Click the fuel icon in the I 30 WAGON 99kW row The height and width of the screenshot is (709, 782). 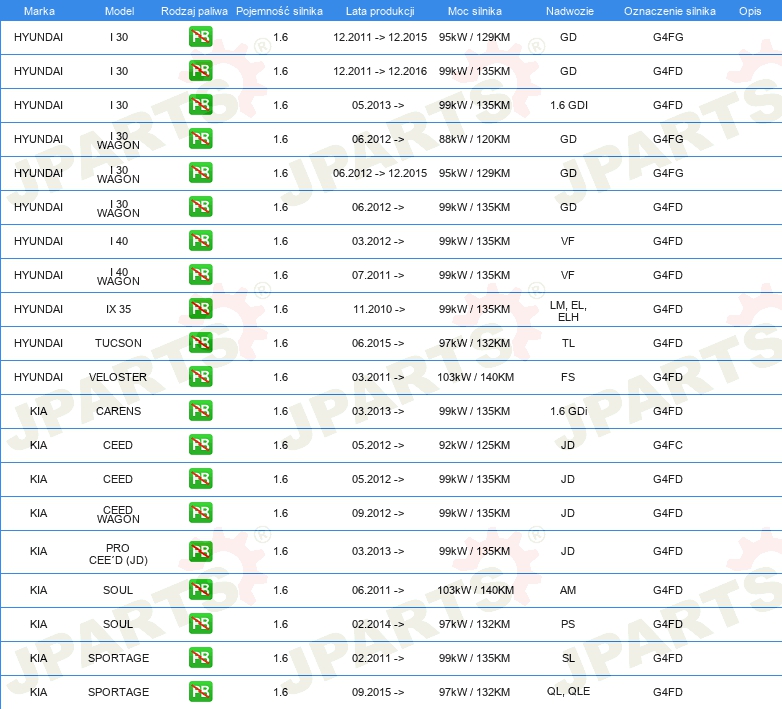(200, 206)
